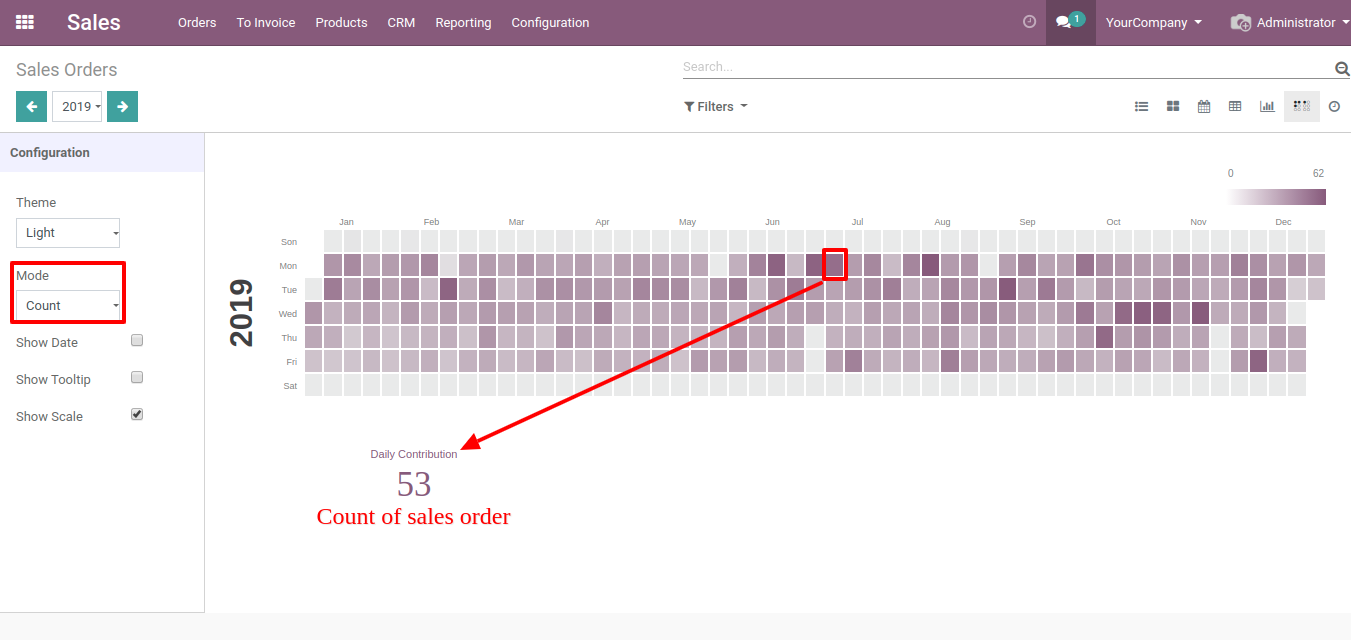This screenshot has height=640, width=1351.
Task: Switch to graph view
Action: pos(1267,106)
